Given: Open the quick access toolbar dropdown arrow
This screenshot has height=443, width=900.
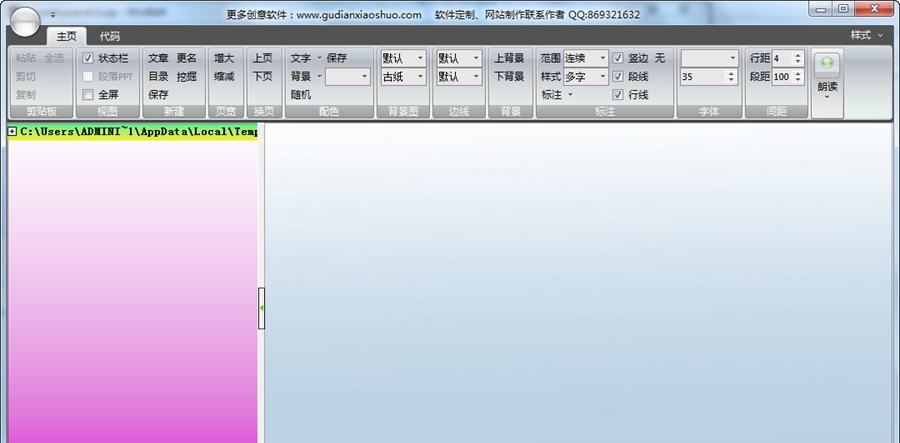Looking at the screenshot, I should [53, 15].
